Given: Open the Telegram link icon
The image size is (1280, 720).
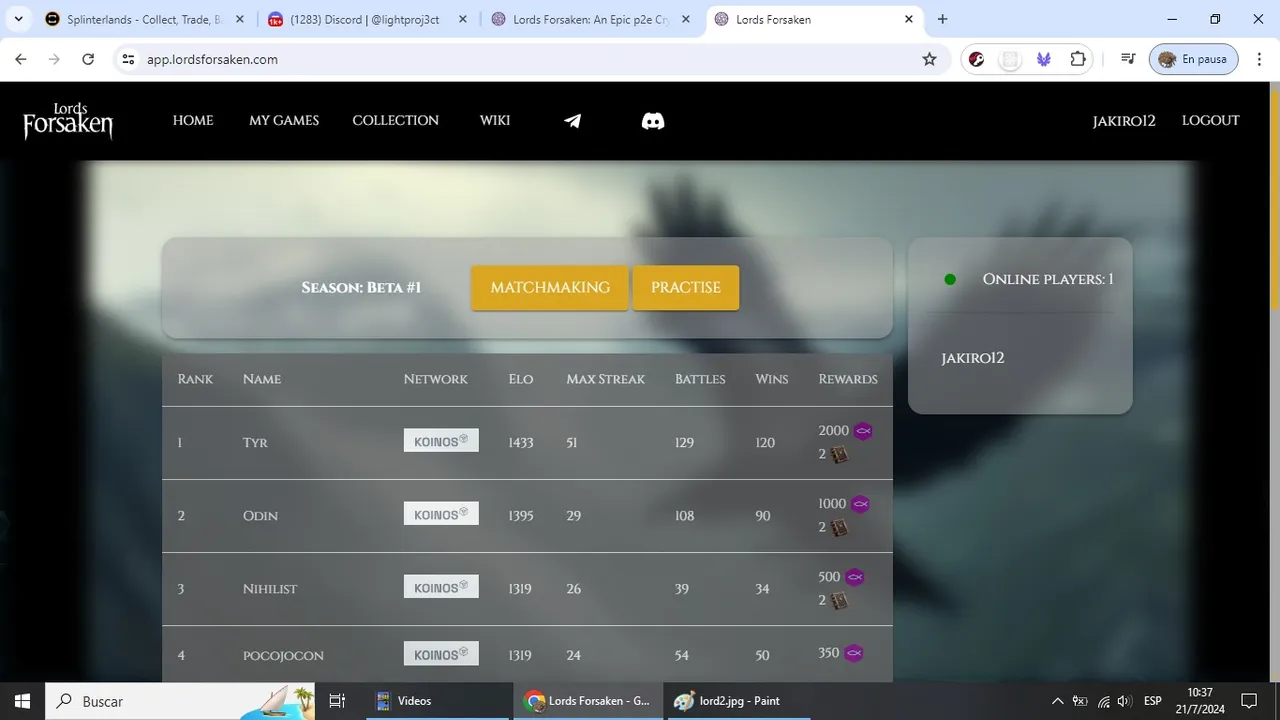Looking at the screenshot, I should tap(572, 121).
